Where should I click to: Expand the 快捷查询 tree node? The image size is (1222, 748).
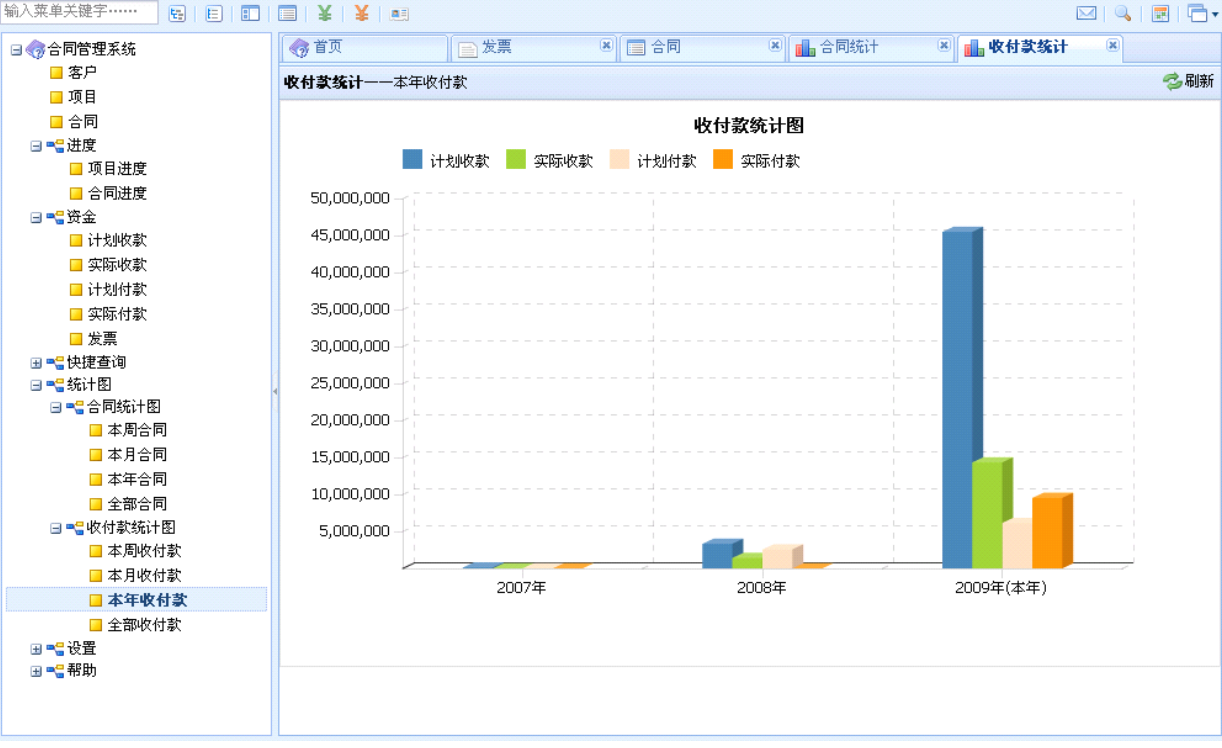(36, 363)
